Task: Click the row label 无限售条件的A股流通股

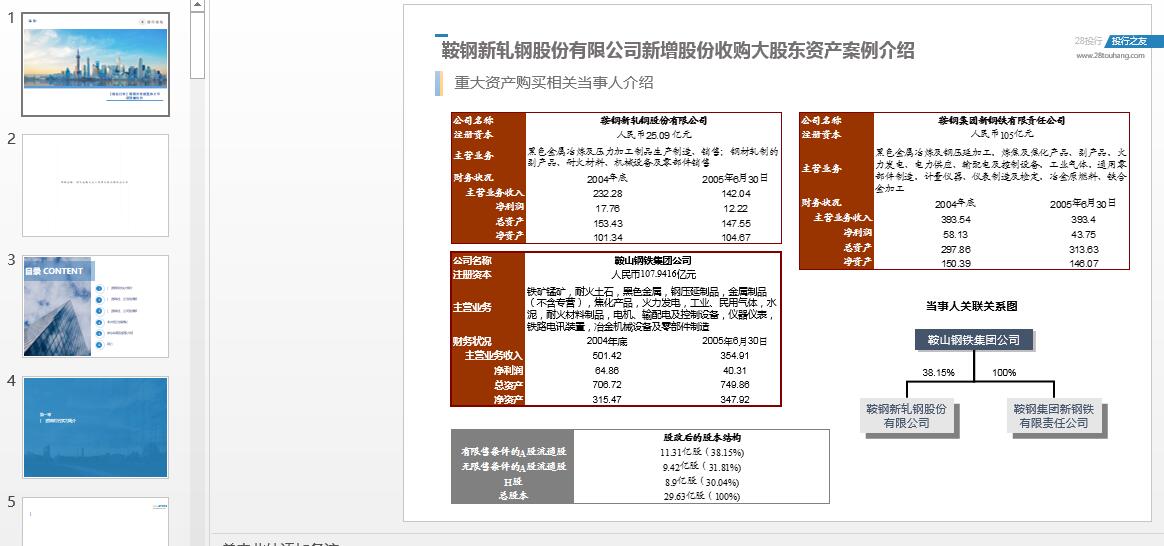Action: pos(514,467)
